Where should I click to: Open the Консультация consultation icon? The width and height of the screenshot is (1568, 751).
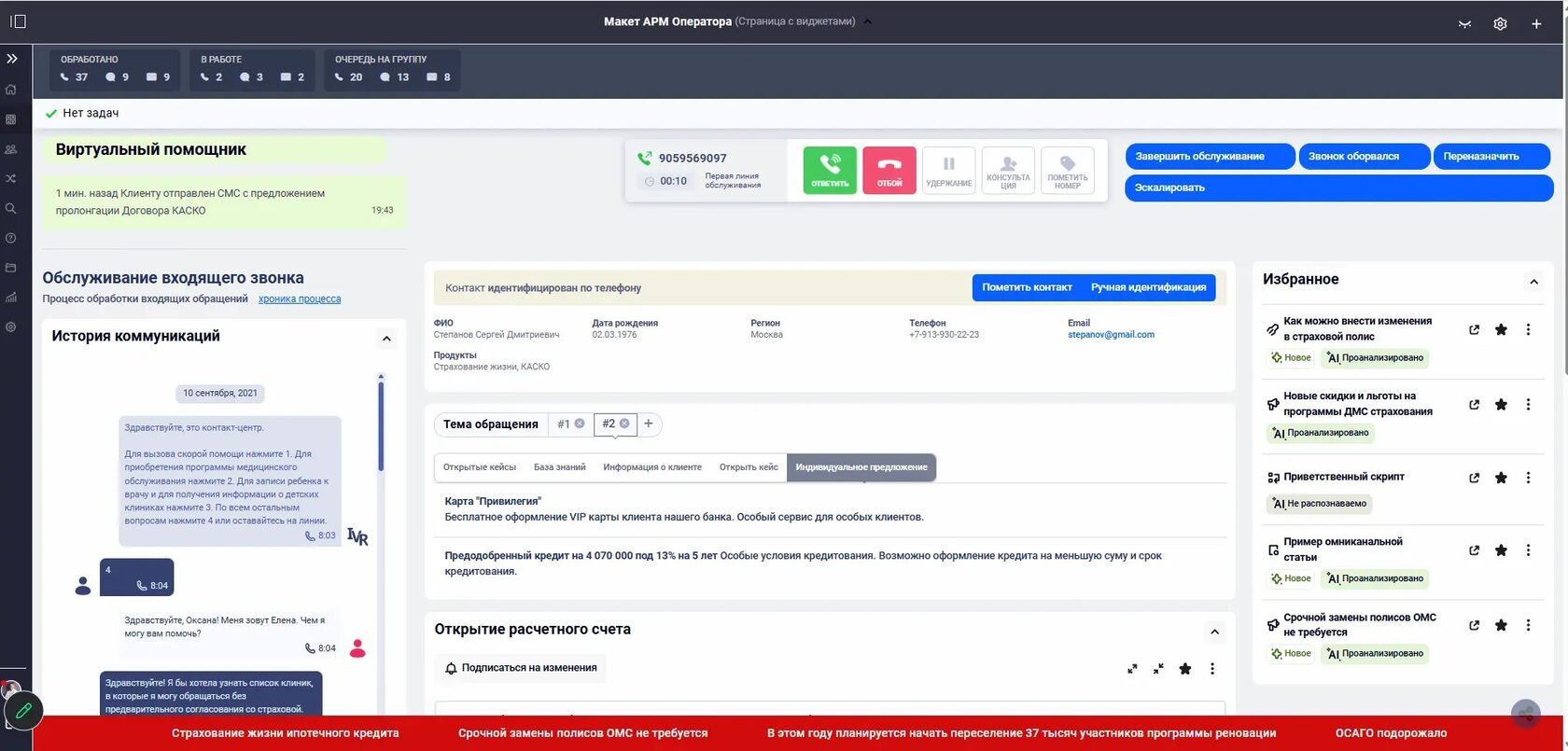[1008, 170]
